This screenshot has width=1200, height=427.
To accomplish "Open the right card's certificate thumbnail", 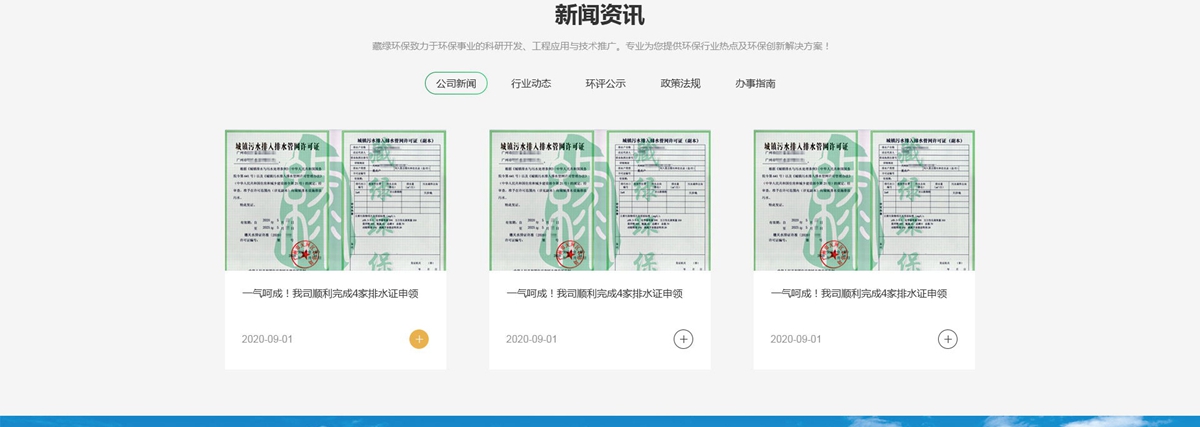I will 864,200.
